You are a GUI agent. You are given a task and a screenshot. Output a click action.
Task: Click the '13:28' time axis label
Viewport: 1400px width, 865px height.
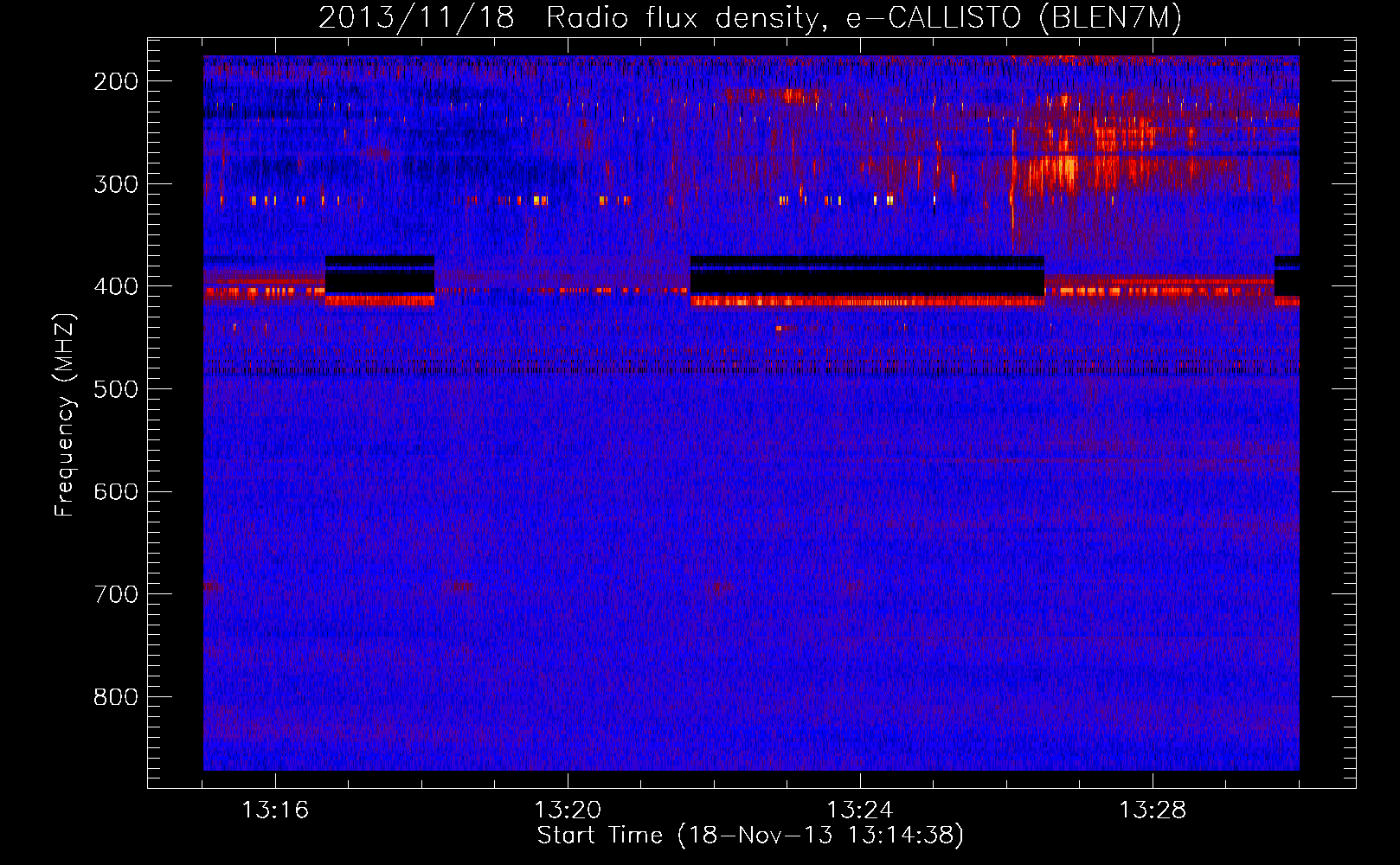[1153, 811]
